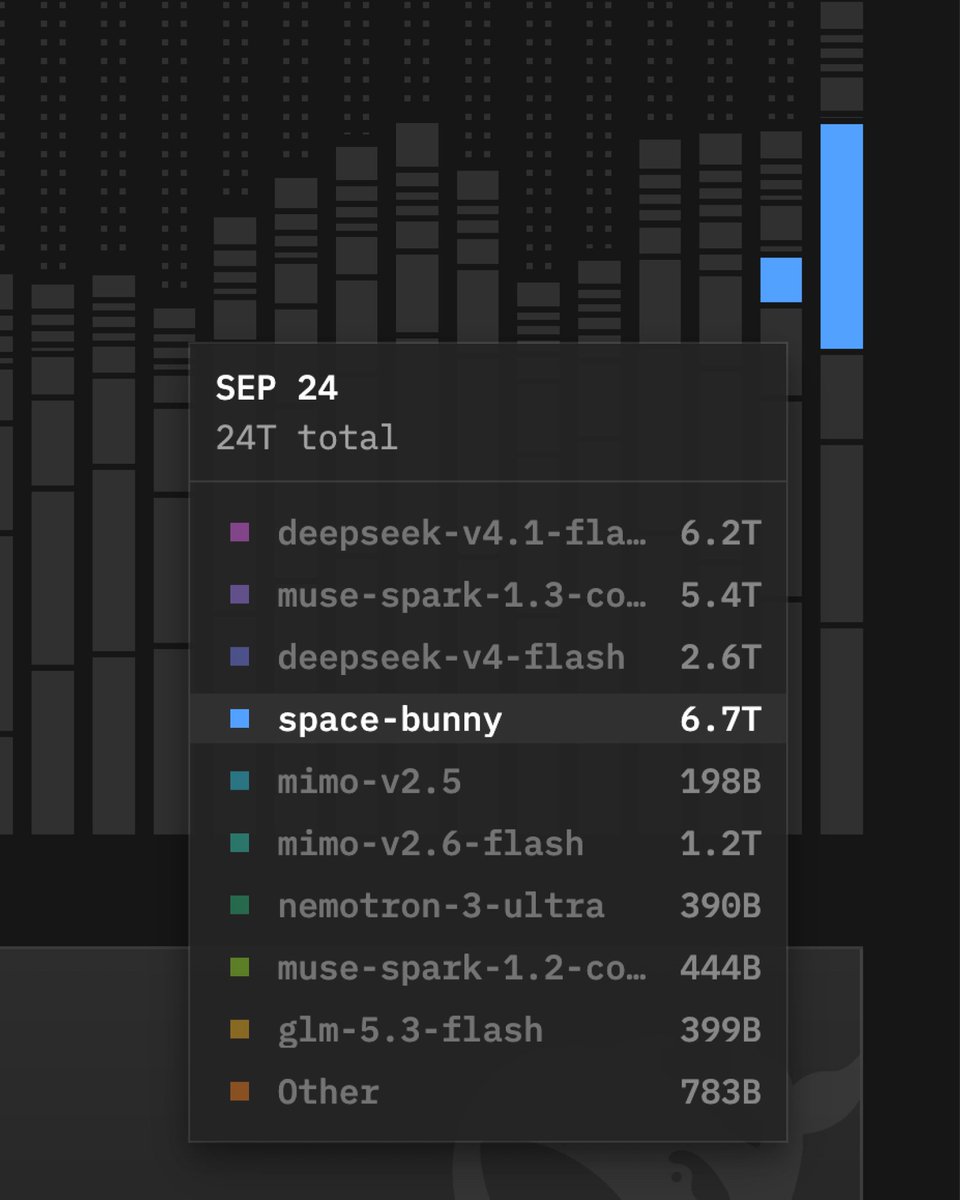Click the 390B value

click(x=720, y=905)
